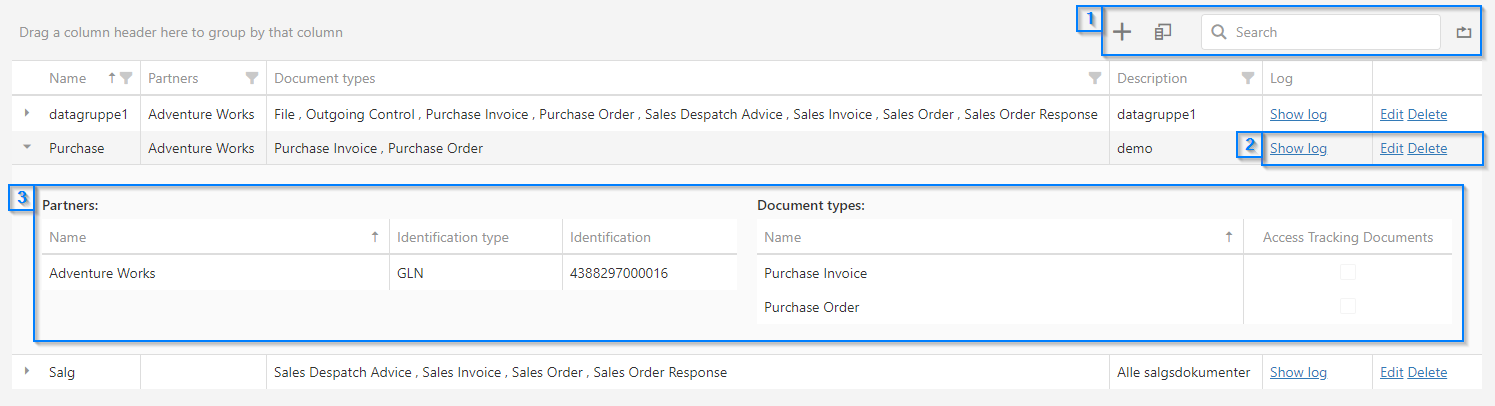Open filter on the Name column
The image size is (1495, 406).
126,78
